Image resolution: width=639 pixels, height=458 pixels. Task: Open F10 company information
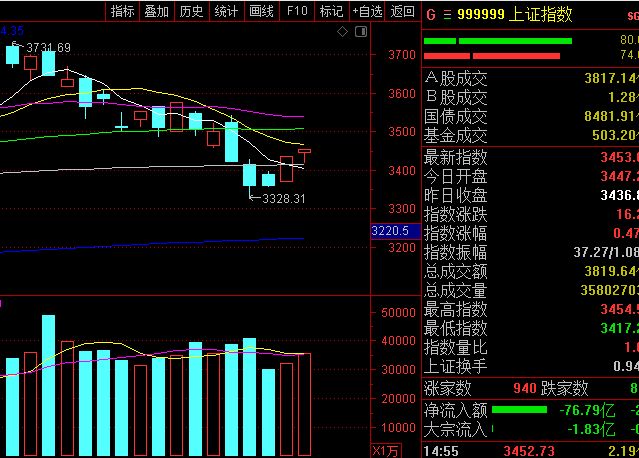point(297,11)
